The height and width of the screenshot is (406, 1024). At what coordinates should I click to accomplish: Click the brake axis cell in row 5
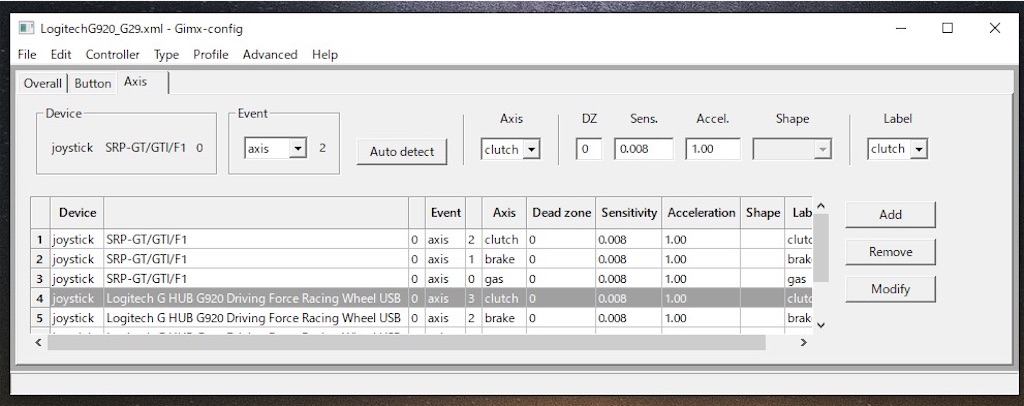pyautogui.click(x=504, y=318)
